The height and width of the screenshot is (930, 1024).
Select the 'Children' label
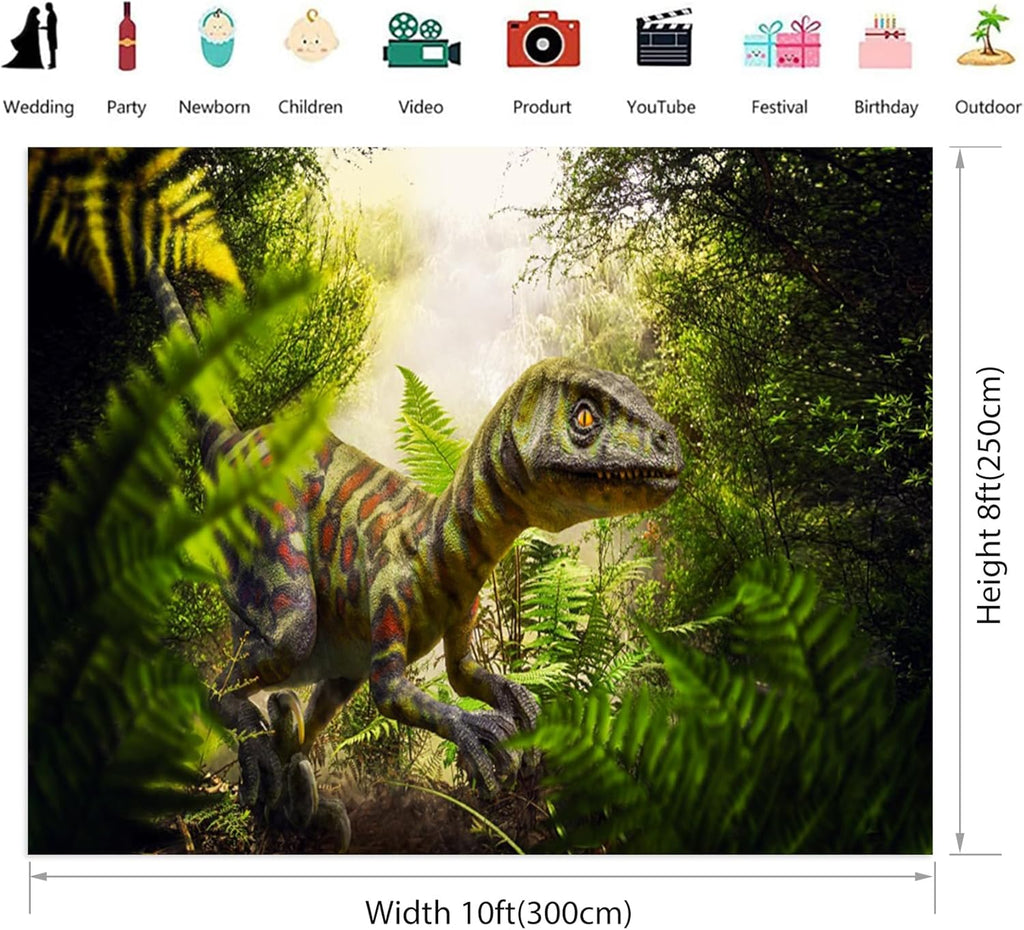[x=310, y=107]
